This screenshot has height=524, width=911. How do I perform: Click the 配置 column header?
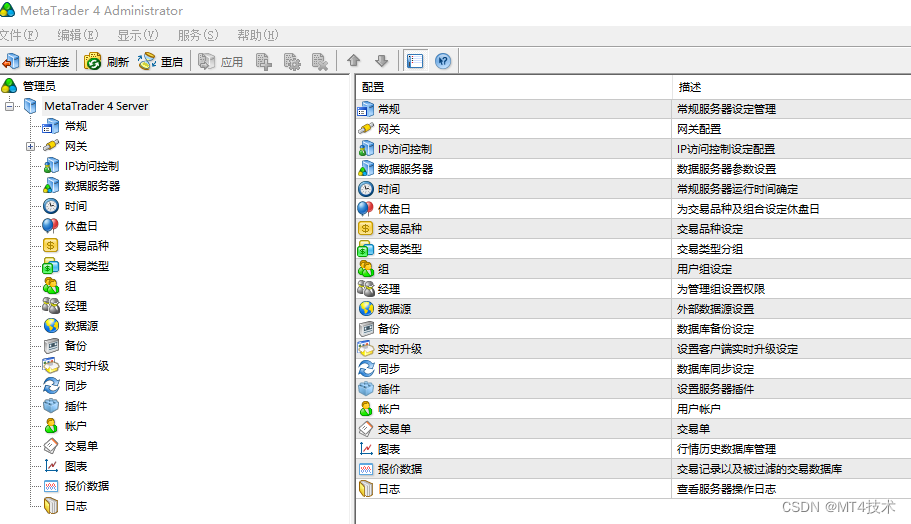[x=514, y=87]
